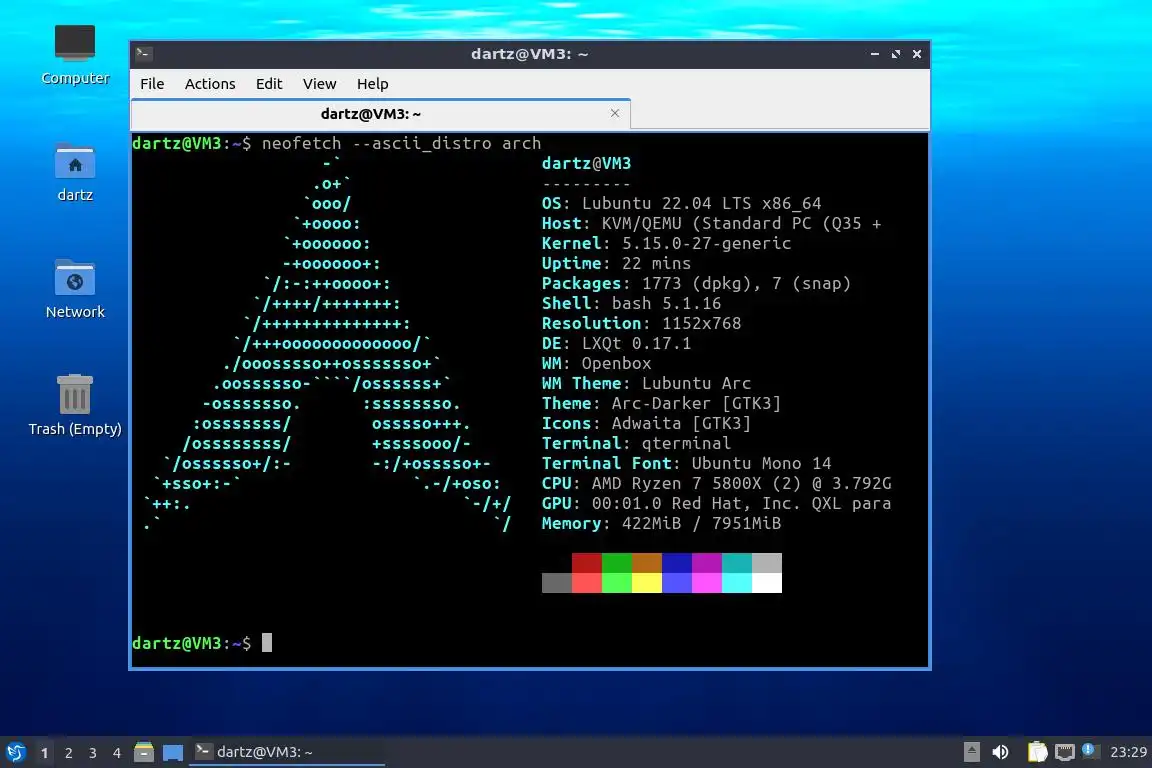The height and width of the screenshot is (768, 1152).
Task: Open the Actions menu
Action: (210, 84)
